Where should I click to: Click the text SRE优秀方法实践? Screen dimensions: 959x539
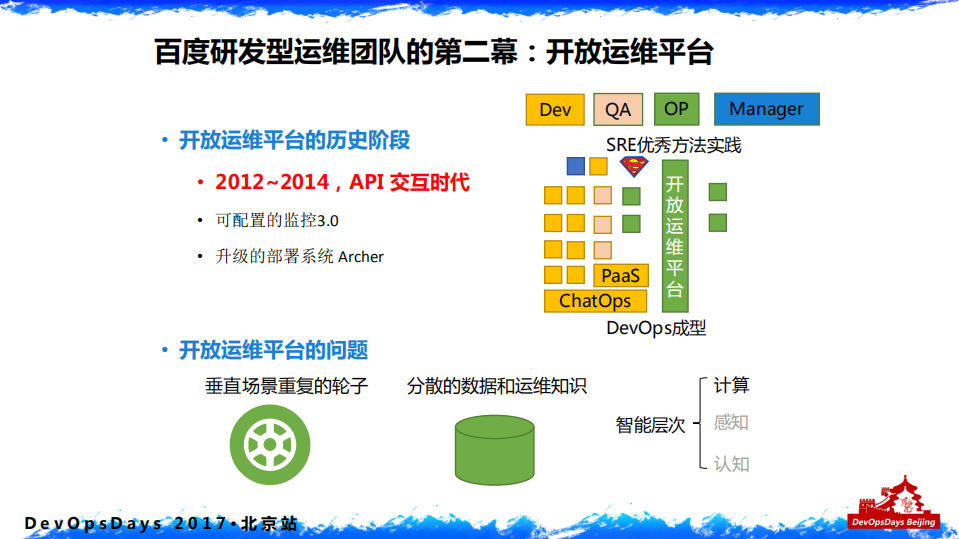(x=673, y=145)
